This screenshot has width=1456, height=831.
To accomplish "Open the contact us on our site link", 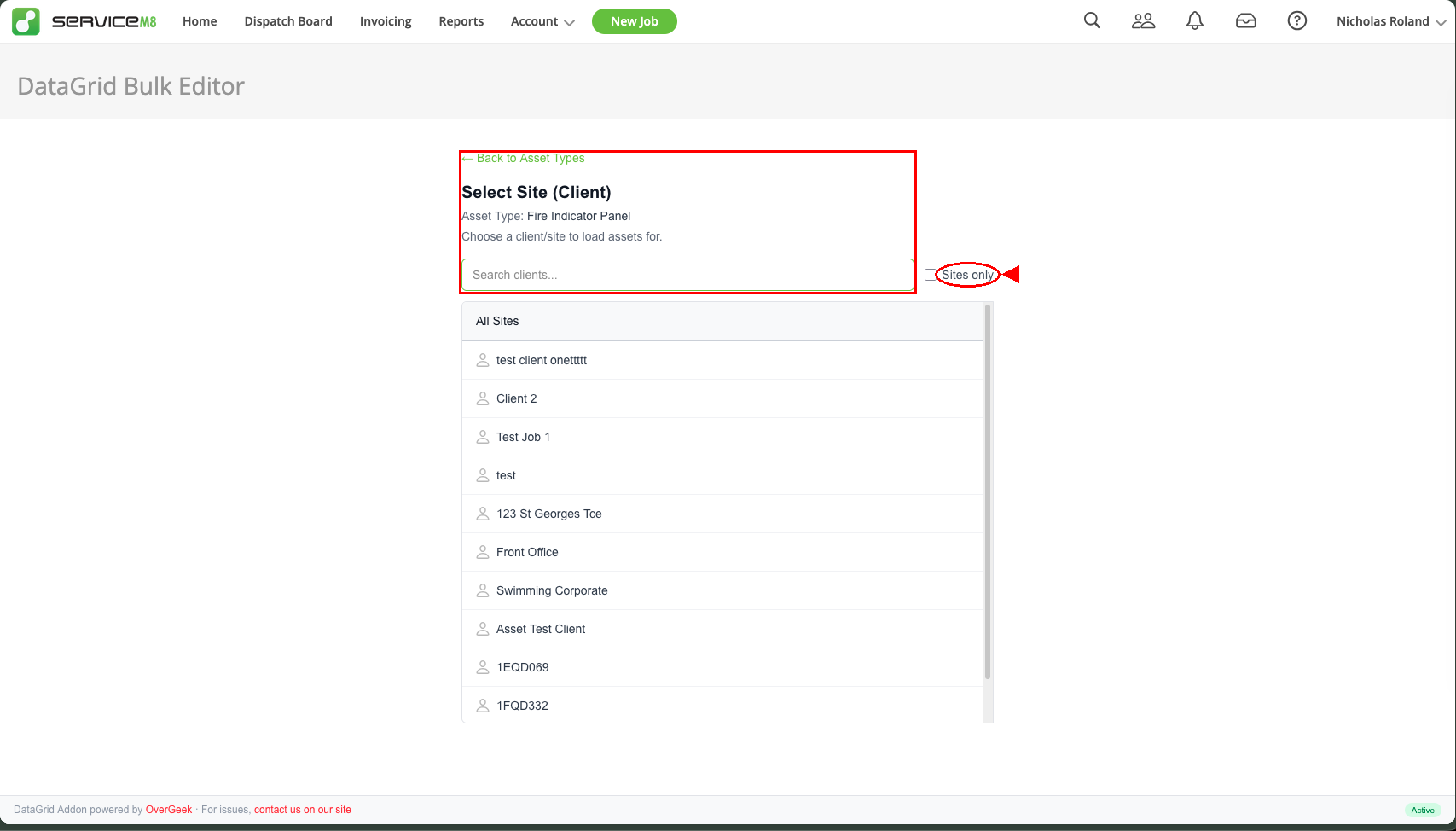I will (x=302, y=809).
